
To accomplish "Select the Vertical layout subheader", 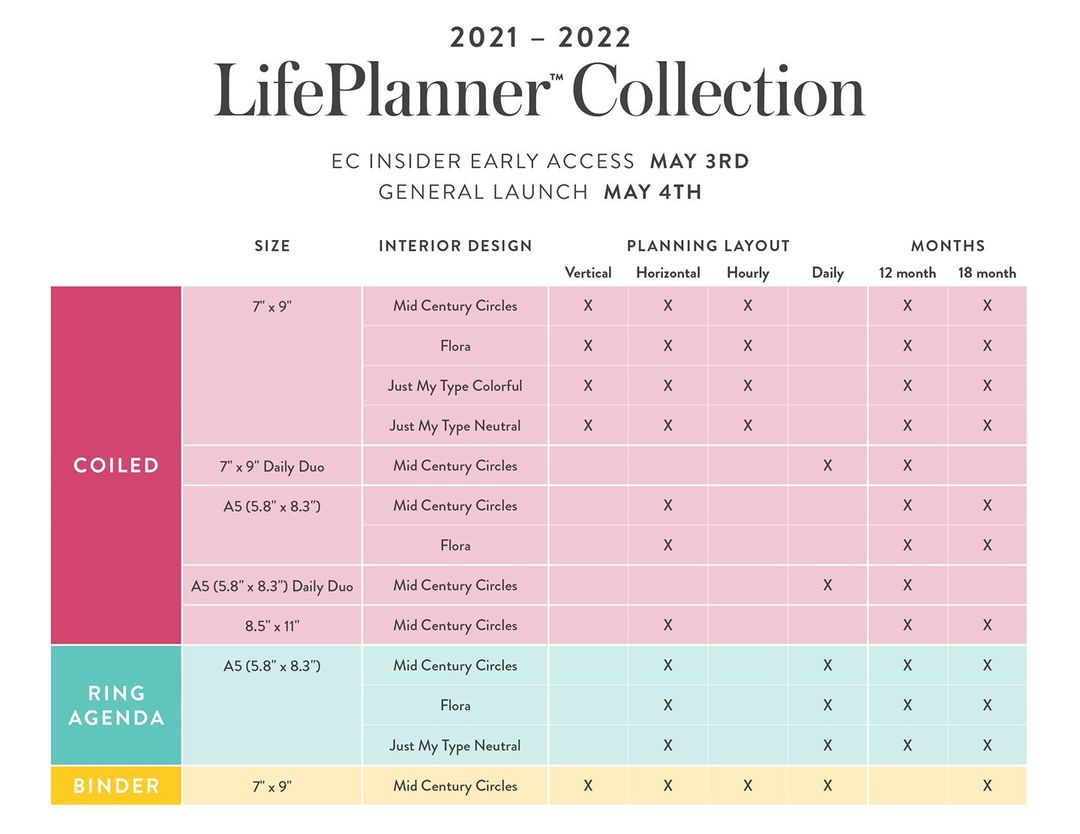I will tap(588, 273).
